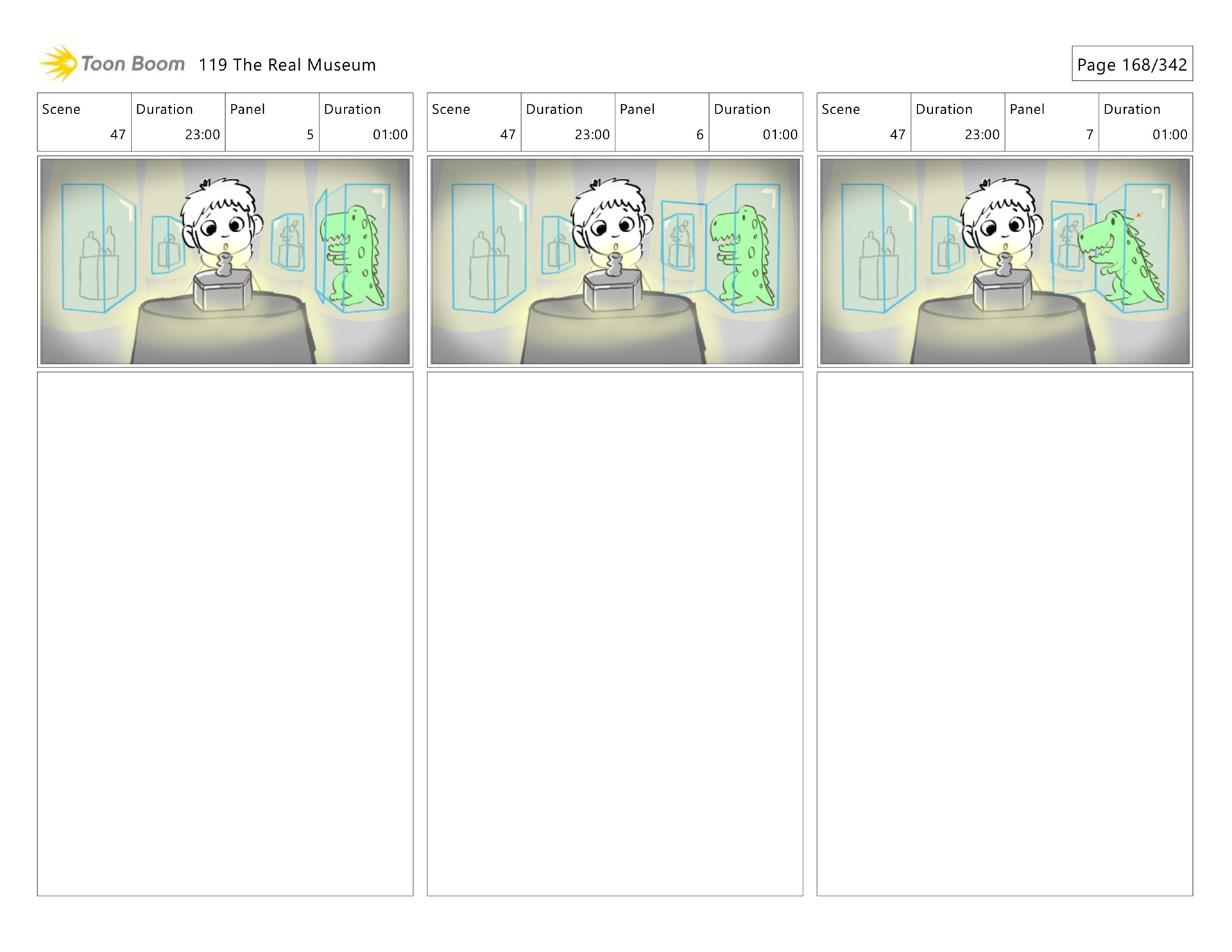Image resolution: width=1232 pixels, height=952 pixels.
Task: Click the storyboard title 119 The Real Museum
Action: click(287, 65)
